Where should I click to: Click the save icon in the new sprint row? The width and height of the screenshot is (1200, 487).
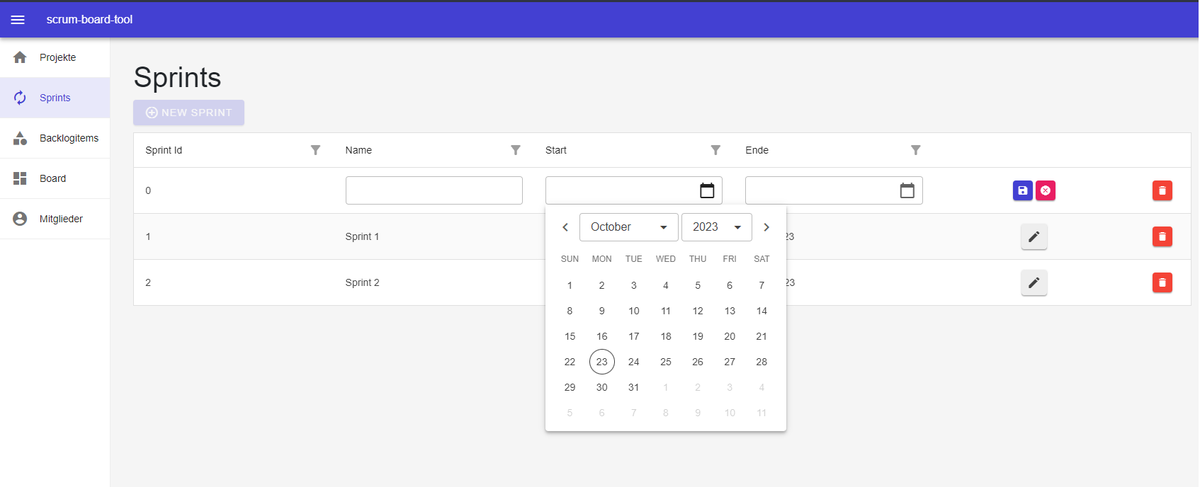point(1022,190)
